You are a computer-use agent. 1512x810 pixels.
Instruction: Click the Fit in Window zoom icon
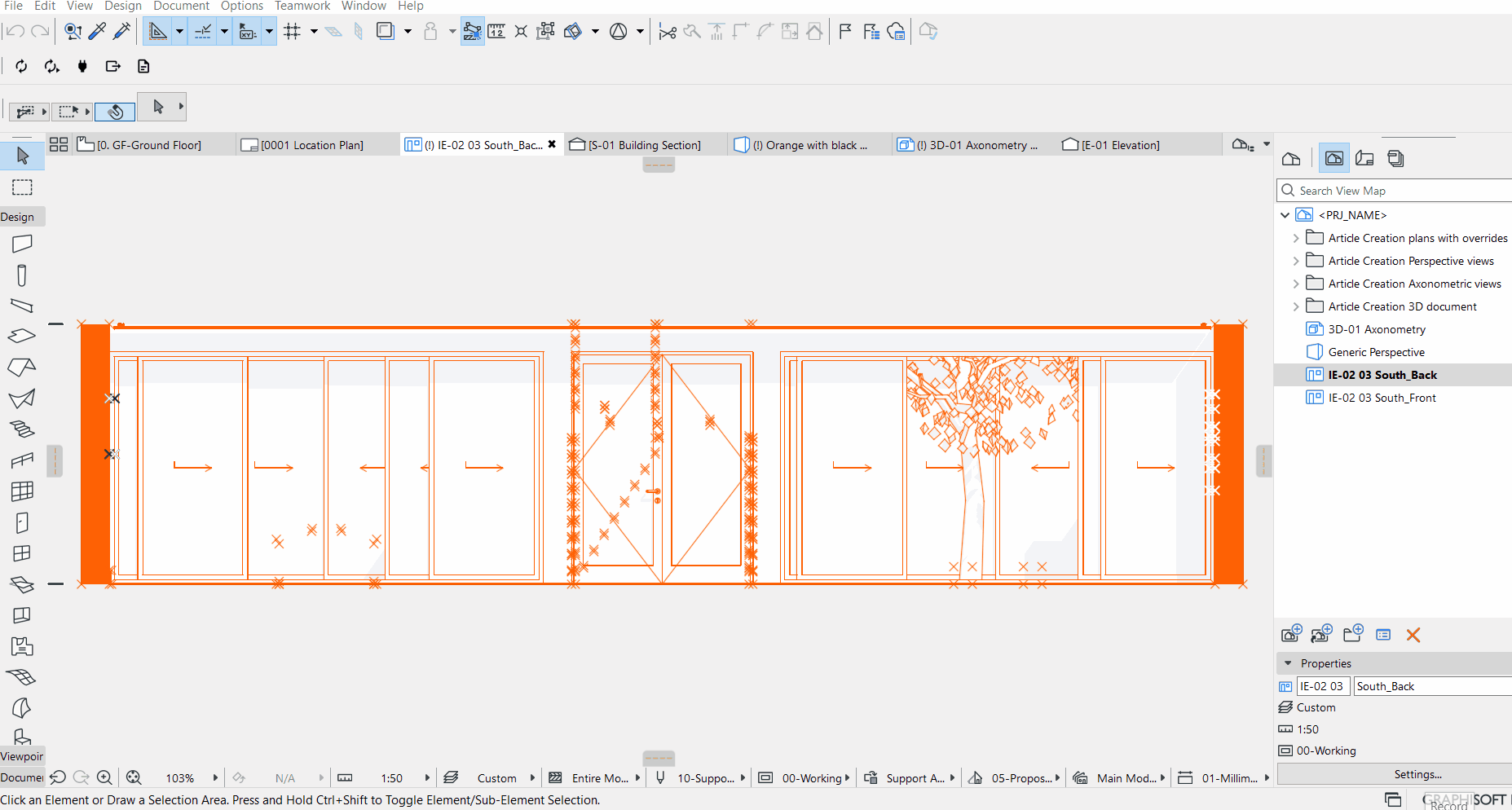coord(134,778)
